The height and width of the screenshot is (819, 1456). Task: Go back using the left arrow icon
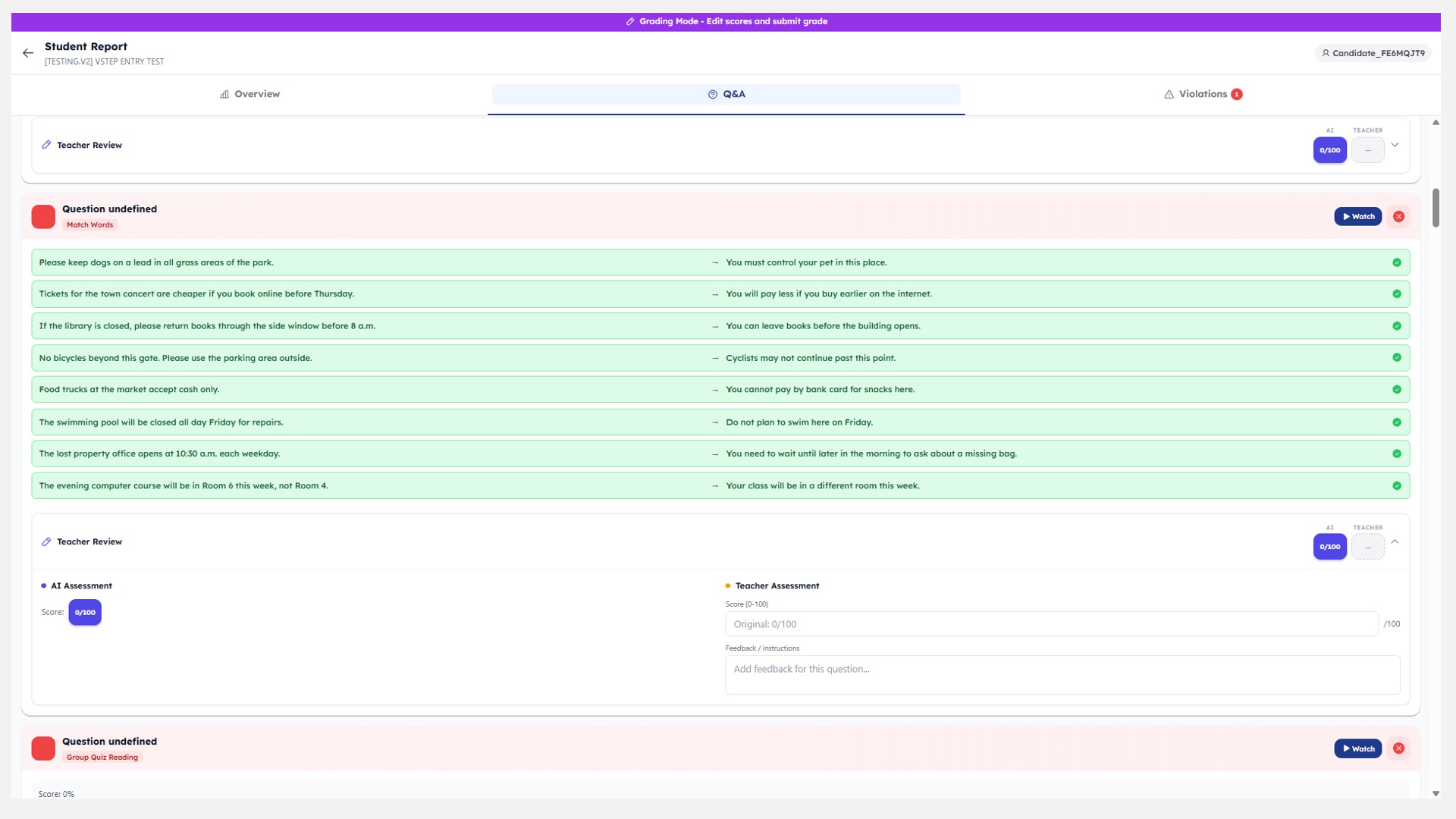click(28, 53)
